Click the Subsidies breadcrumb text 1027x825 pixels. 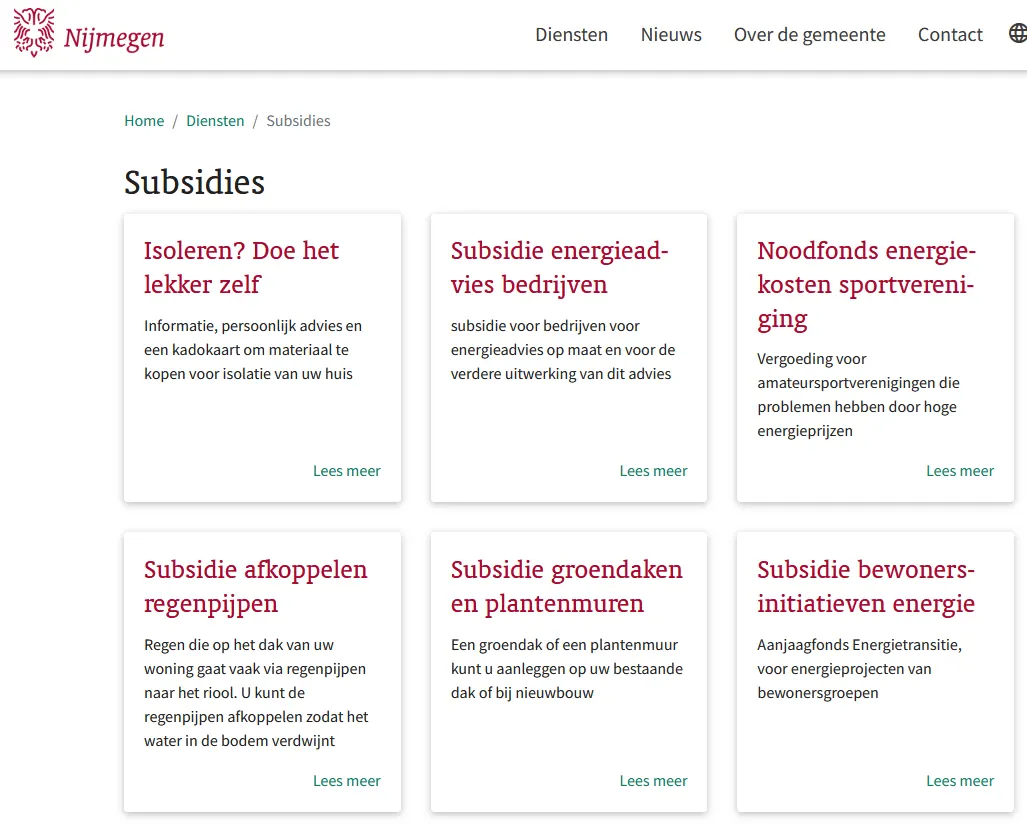298,121
